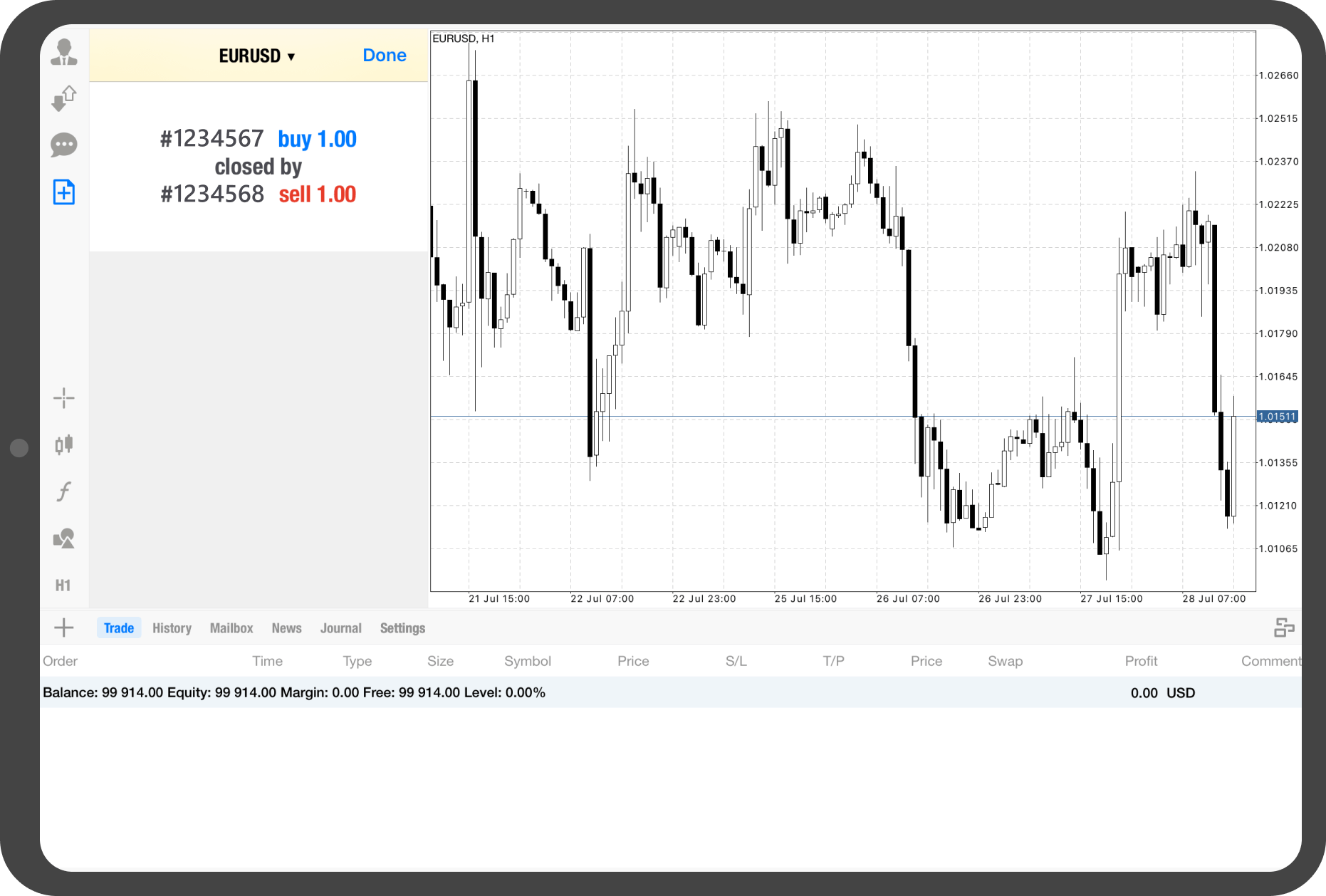Image resolution: width=1326 pixels, height=896 pixels.
Task: Switch to the History tab
Action: pos(172,628)
